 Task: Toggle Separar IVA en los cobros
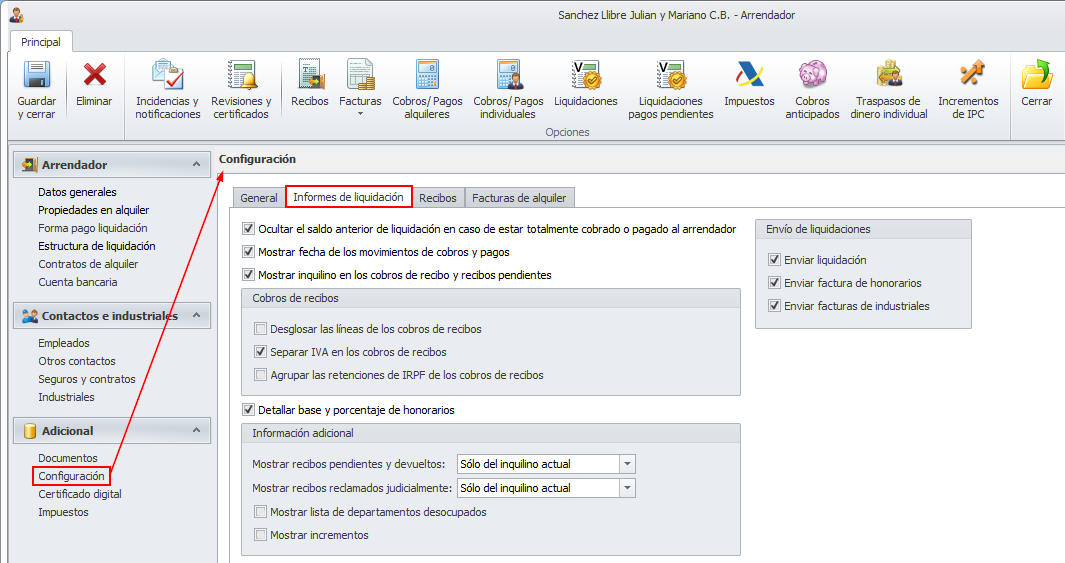coord(260,352)
